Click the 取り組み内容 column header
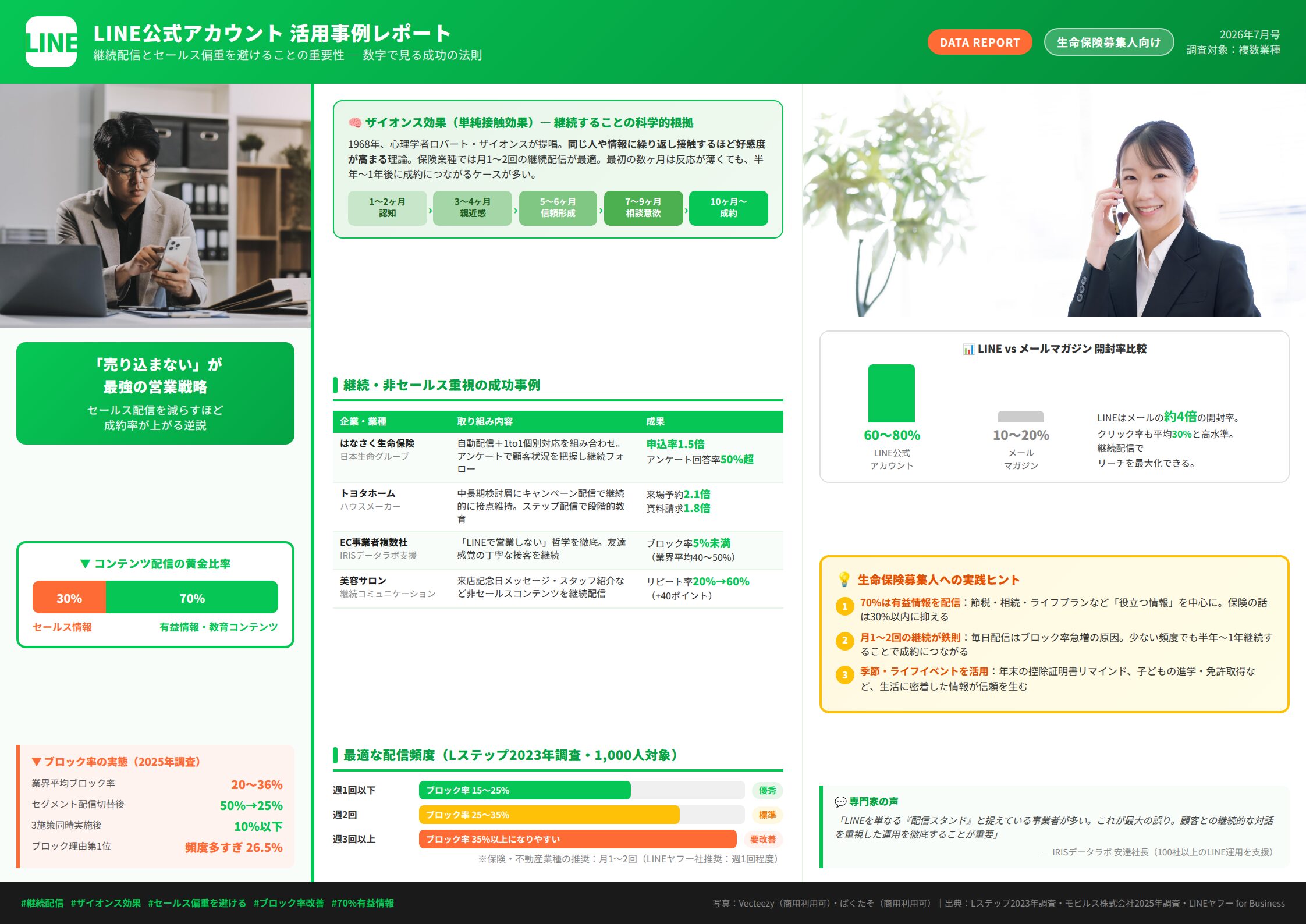 pyautogui.click(x=485, y=422)
